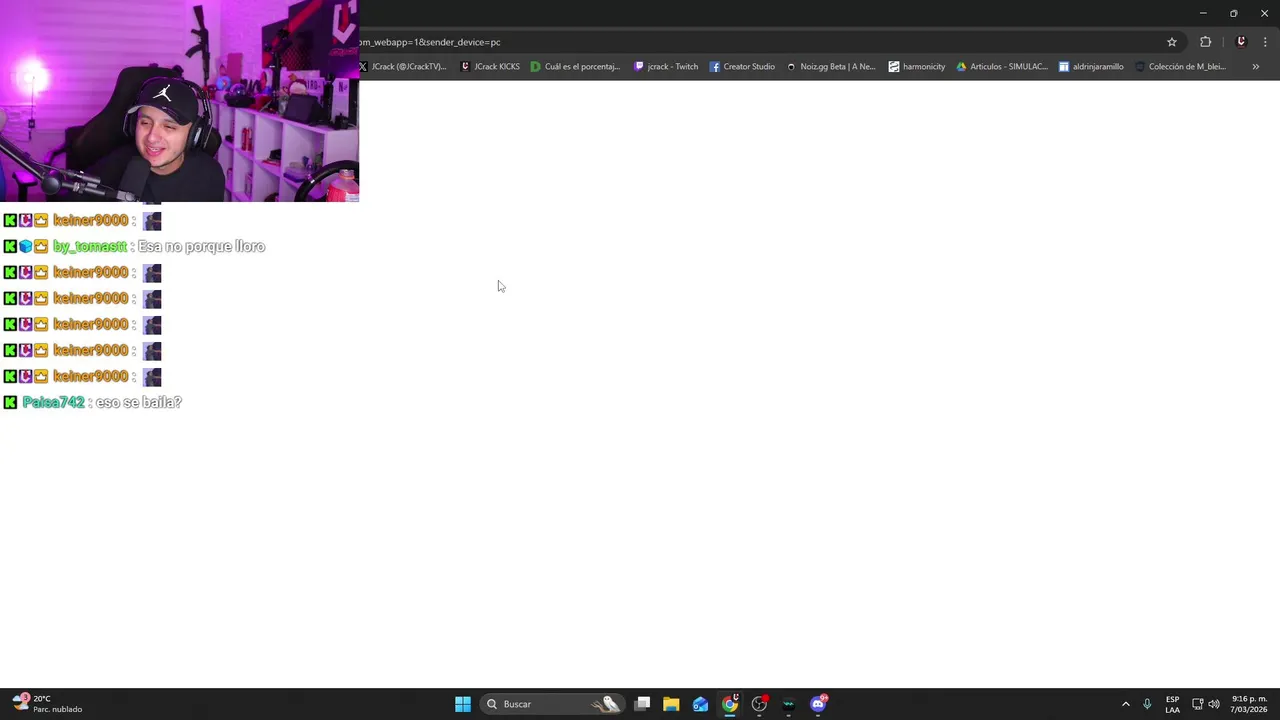Expand the hidden bookmarks overflow chevron
The width and height of the screenshot is (1280, 720).
coord(1255,67)
